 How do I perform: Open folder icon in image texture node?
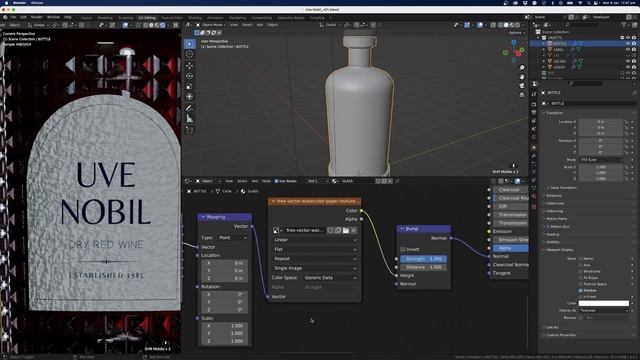(346, 230)
